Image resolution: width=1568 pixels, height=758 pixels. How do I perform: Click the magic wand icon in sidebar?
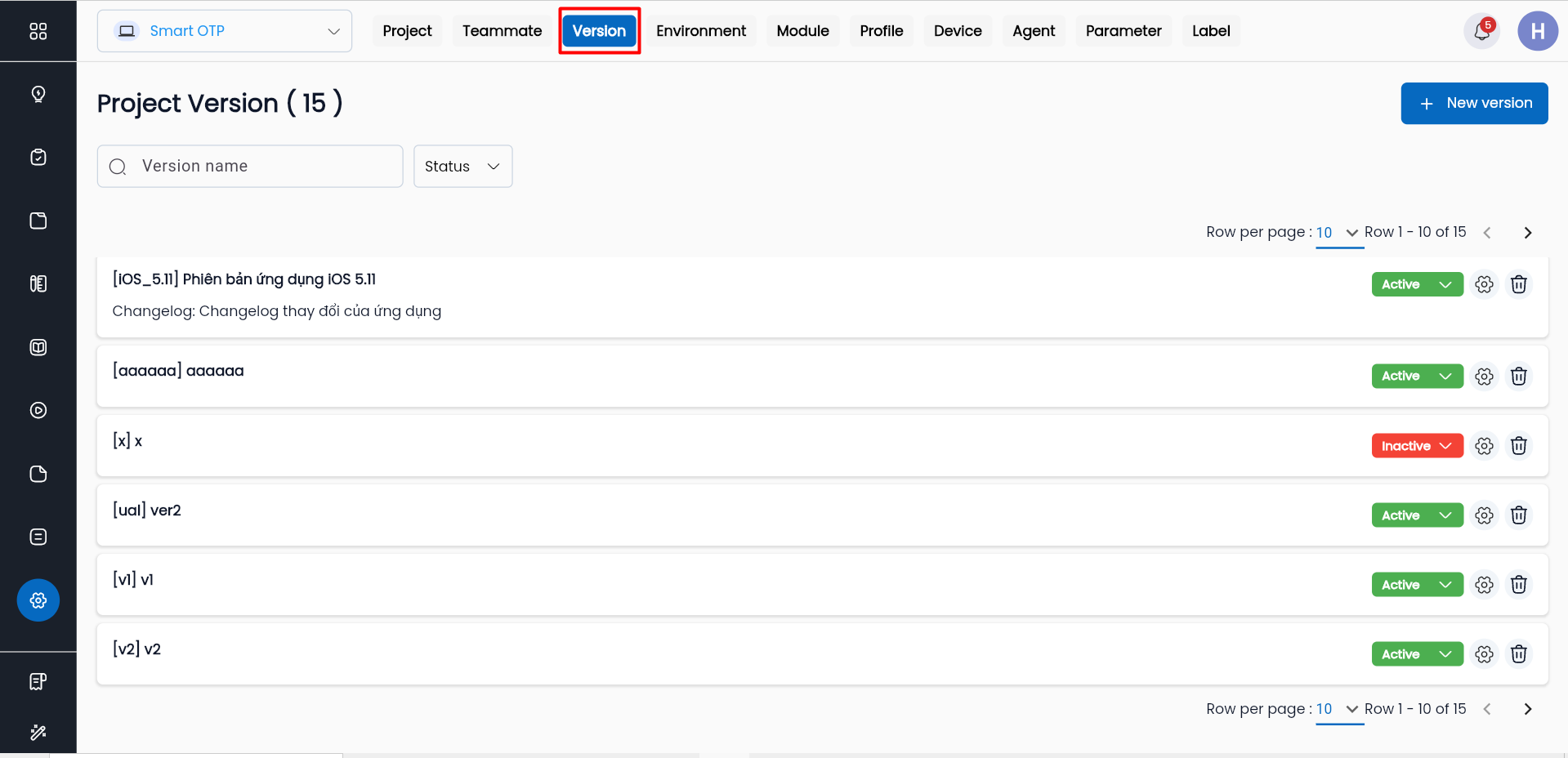pyautogui.click(x=38, y=732)
